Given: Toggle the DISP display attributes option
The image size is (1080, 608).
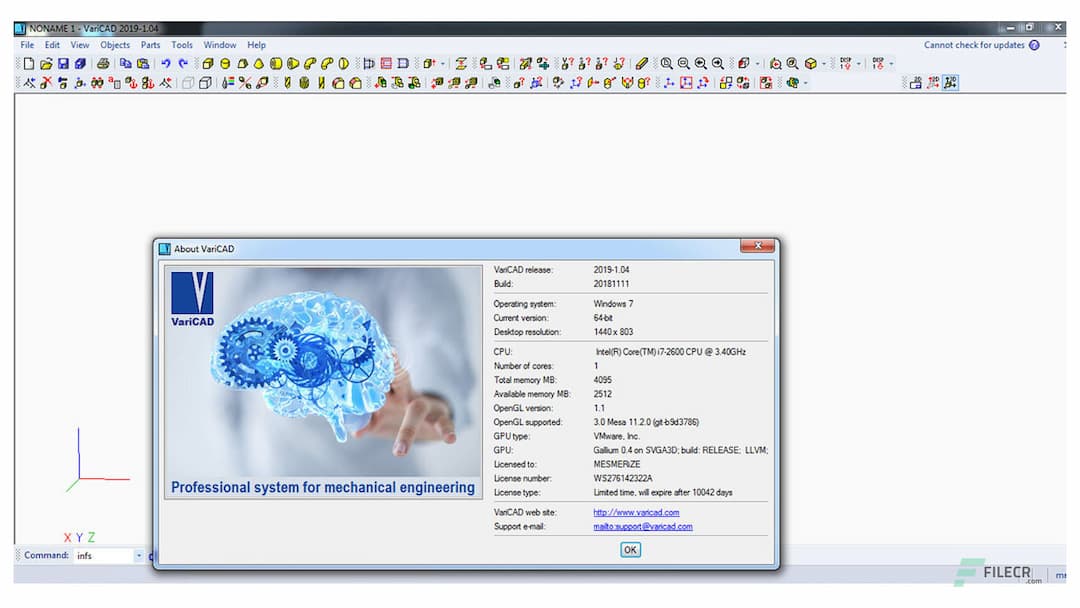Looking at the screenshot, I should [845, 63].
